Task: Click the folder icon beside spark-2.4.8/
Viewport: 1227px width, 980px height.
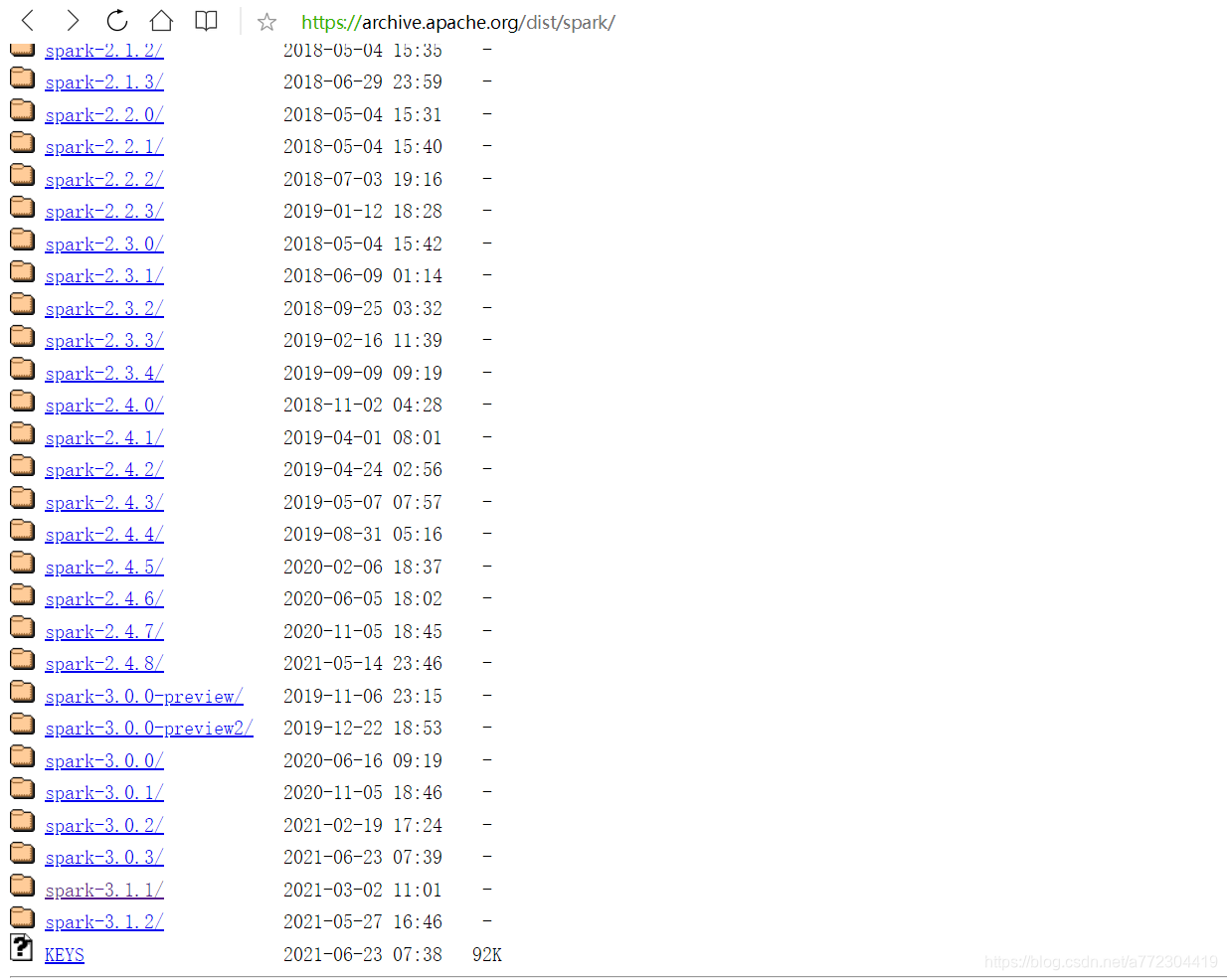Action: 22,659
